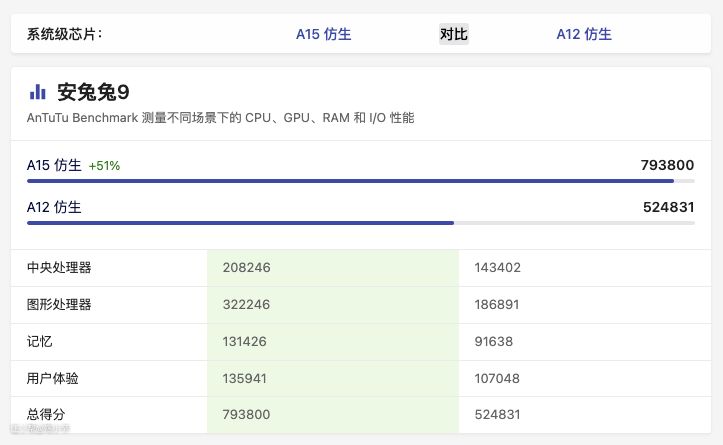Select the 总得分 row label
Screen dimensions: 723x445
46,414
